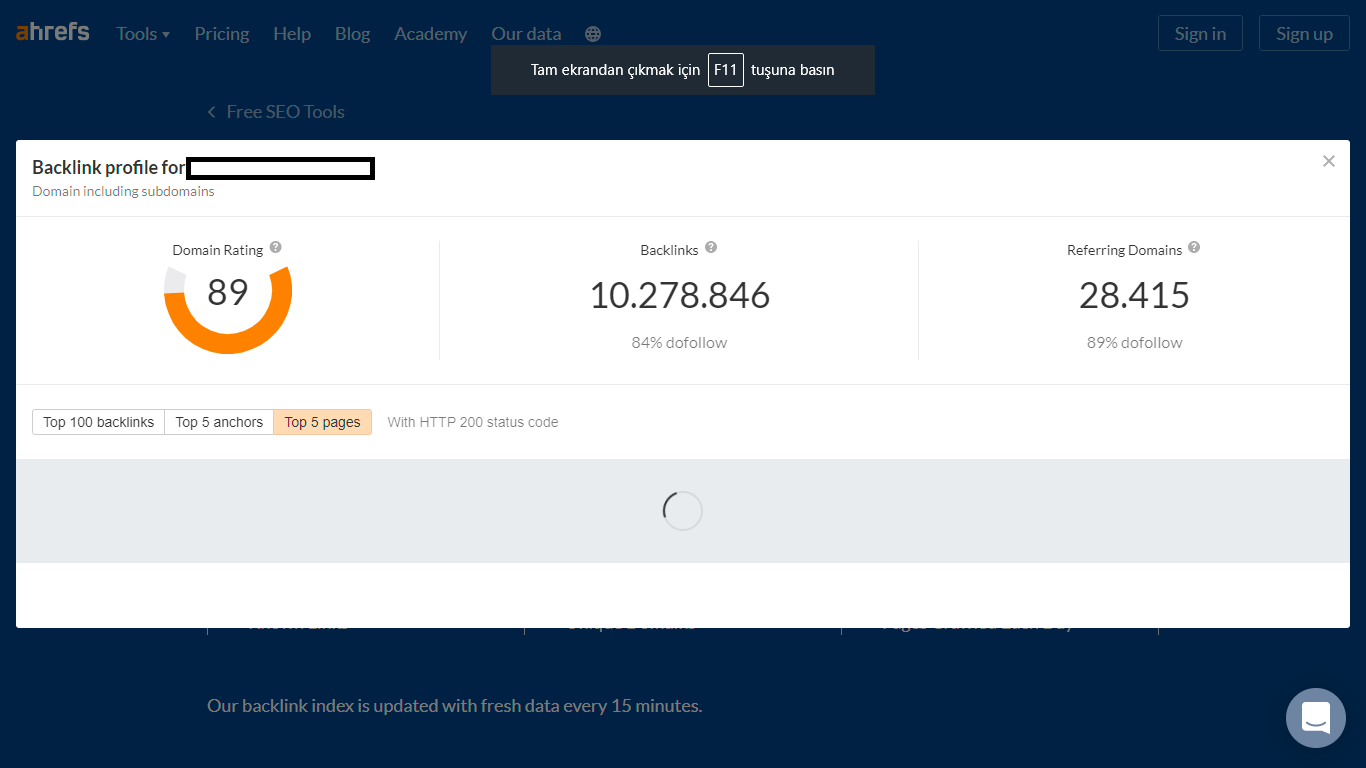Go to the Help section
The width and height of the screenshot is (1366, 768).
point(292,34)
